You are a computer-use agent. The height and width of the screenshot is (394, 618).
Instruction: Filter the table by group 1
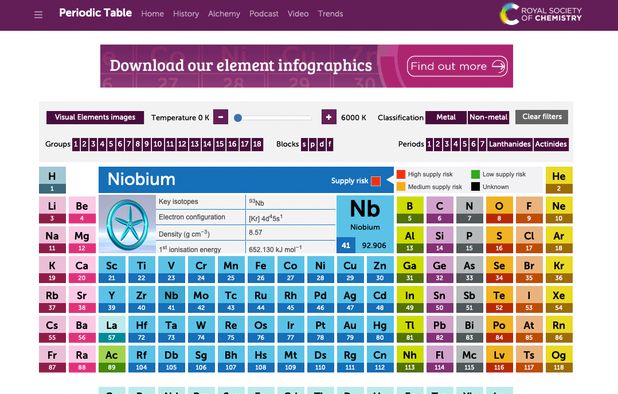click(x=76, y=144)
